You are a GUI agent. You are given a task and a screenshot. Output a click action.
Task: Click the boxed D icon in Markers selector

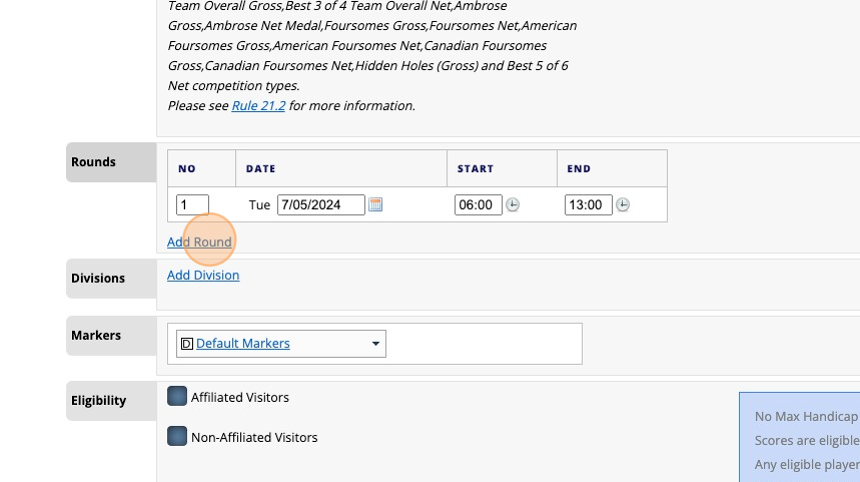[x=186, y=344]
